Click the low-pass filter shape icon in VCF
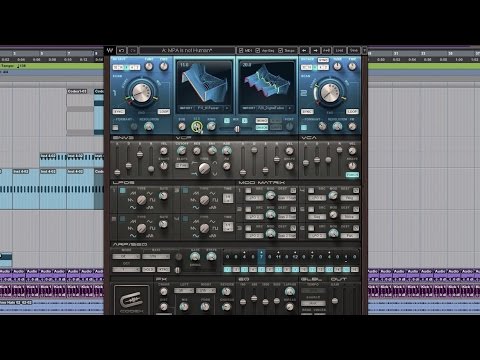The width and height of the screenshot is (480, 360). coord(194,163)
